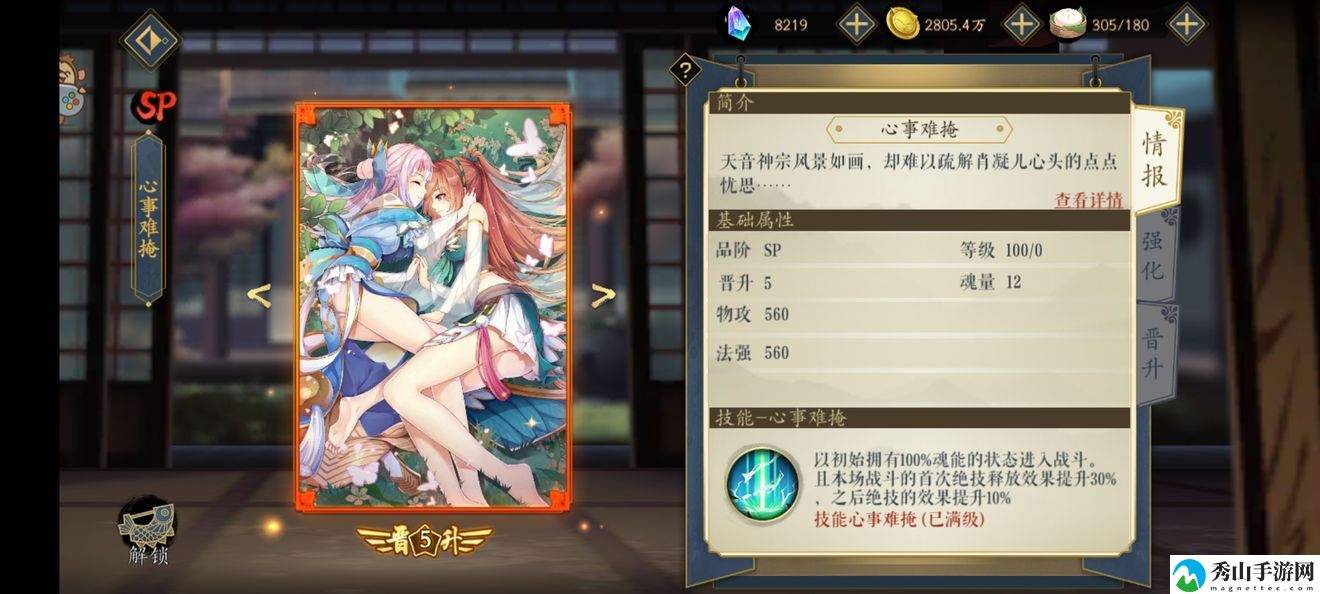Tap the mascot character icon at left edge
The image size is (1320, 594).
coord(73,85)
